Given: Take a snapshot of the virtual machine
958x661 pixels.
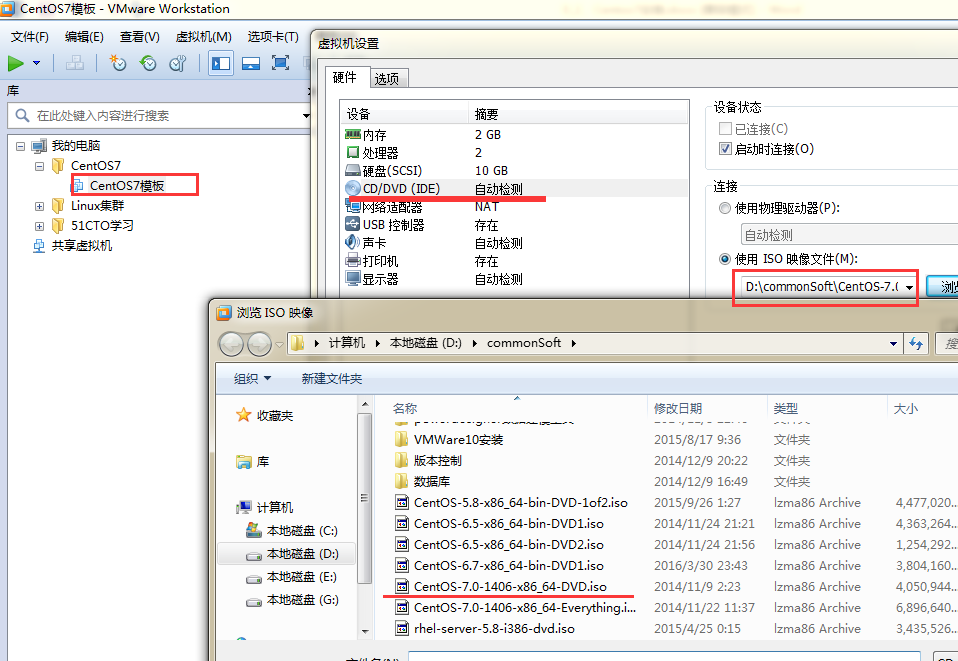Looking at the screenshot, I should (x=117, y=63).
